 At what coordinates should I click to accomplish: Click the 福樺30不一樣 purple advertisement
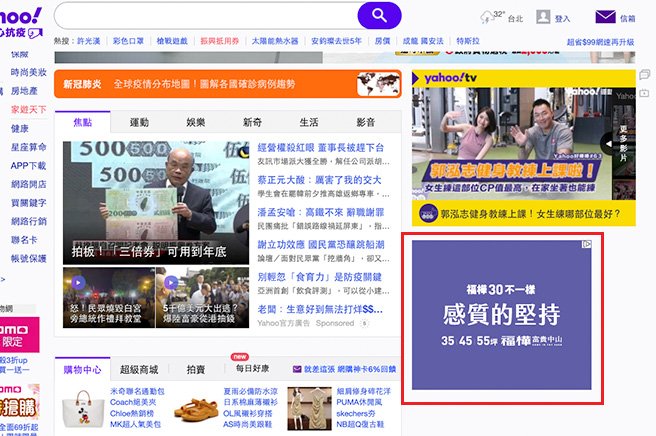[502, 315]
